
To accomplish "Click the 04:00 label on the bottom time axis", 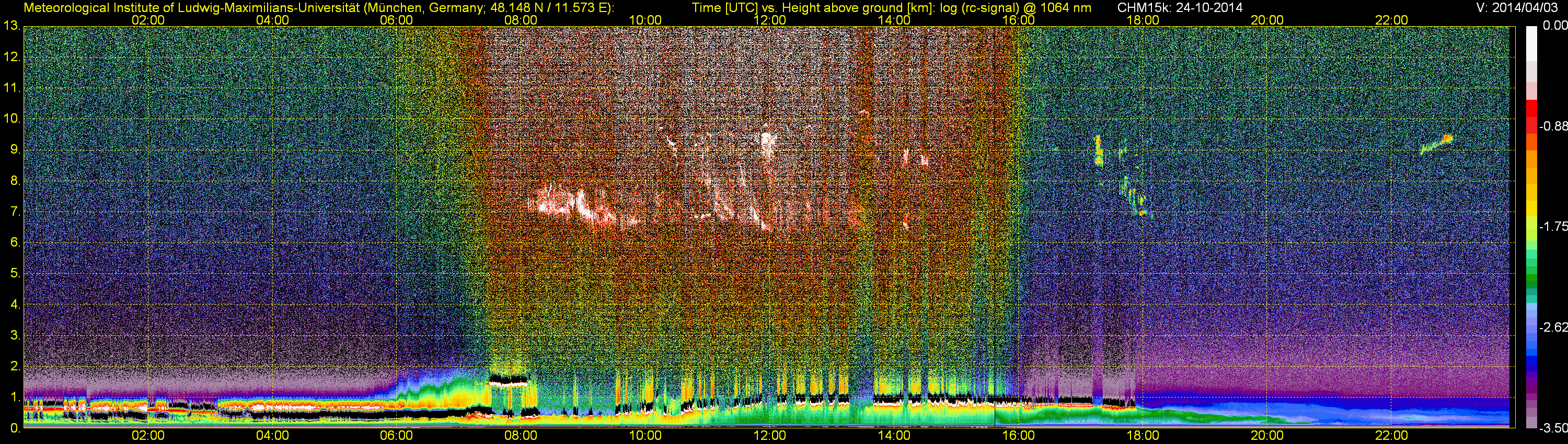I will 272,436.
